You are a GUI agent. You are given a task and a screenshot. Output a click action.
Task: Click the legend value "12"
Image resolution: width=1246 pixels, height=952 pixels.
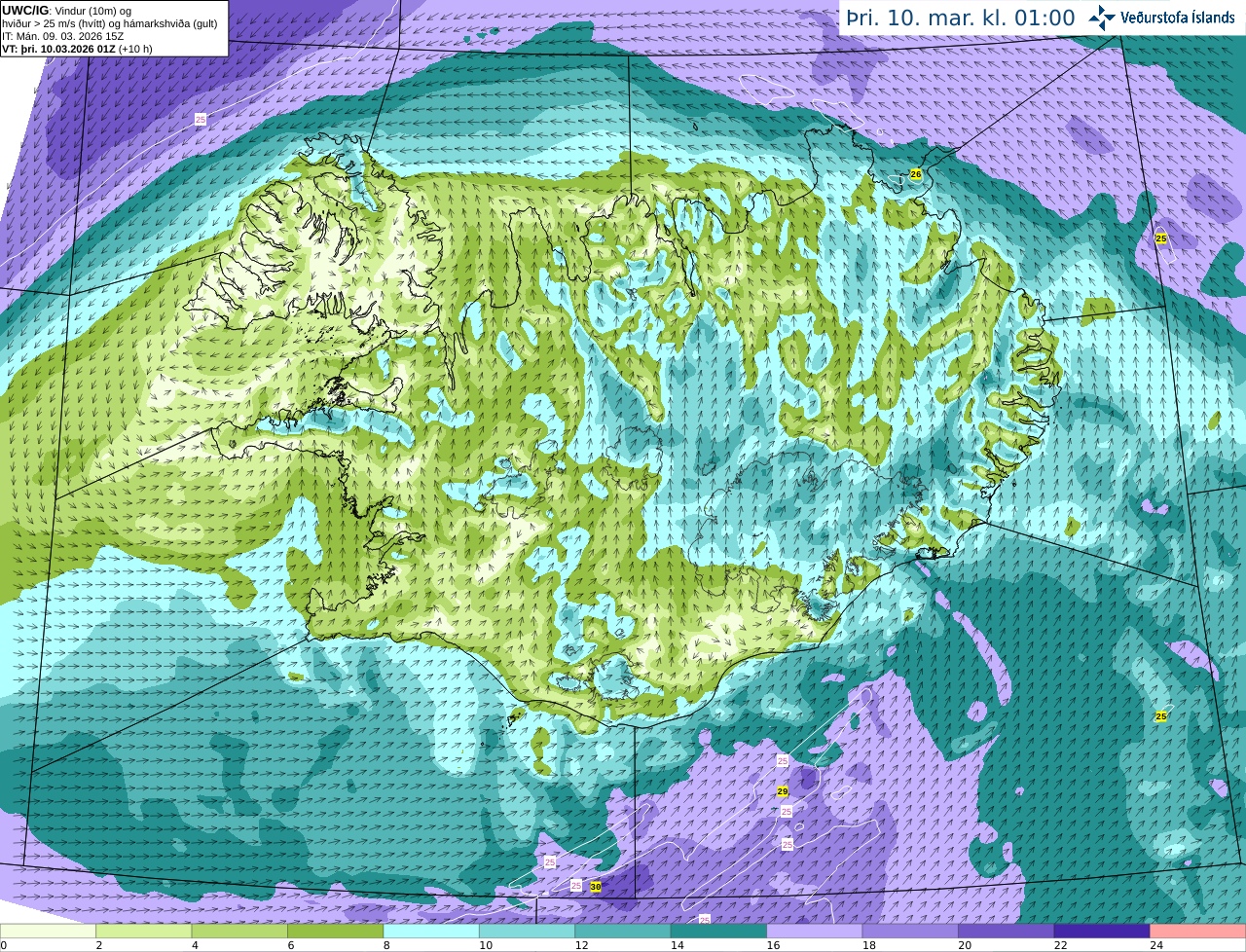[x=582, y=945]
